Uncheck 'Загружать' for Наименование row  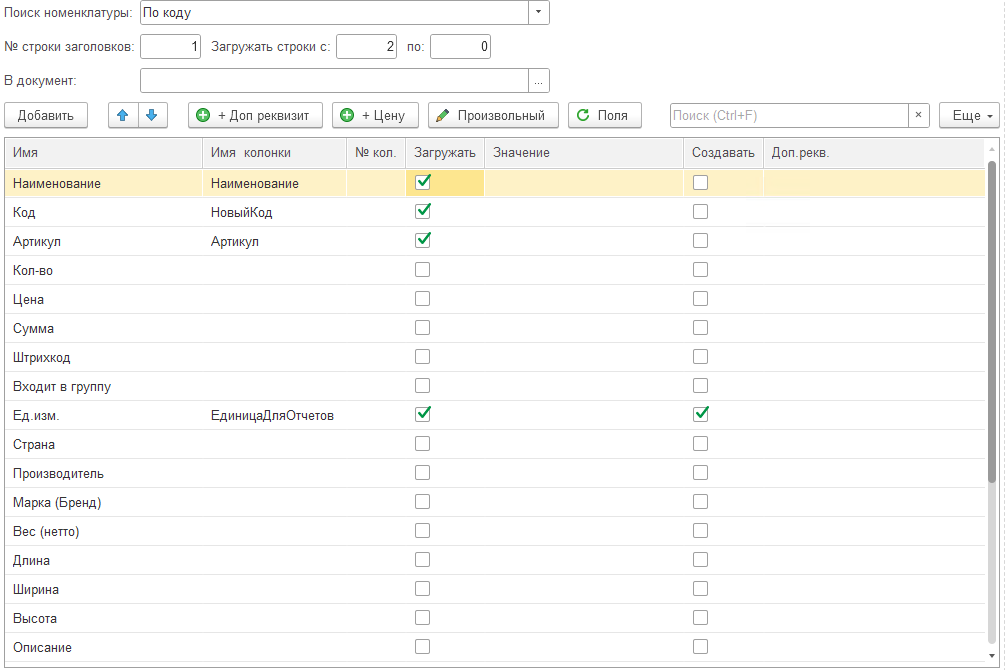[422, 182]
